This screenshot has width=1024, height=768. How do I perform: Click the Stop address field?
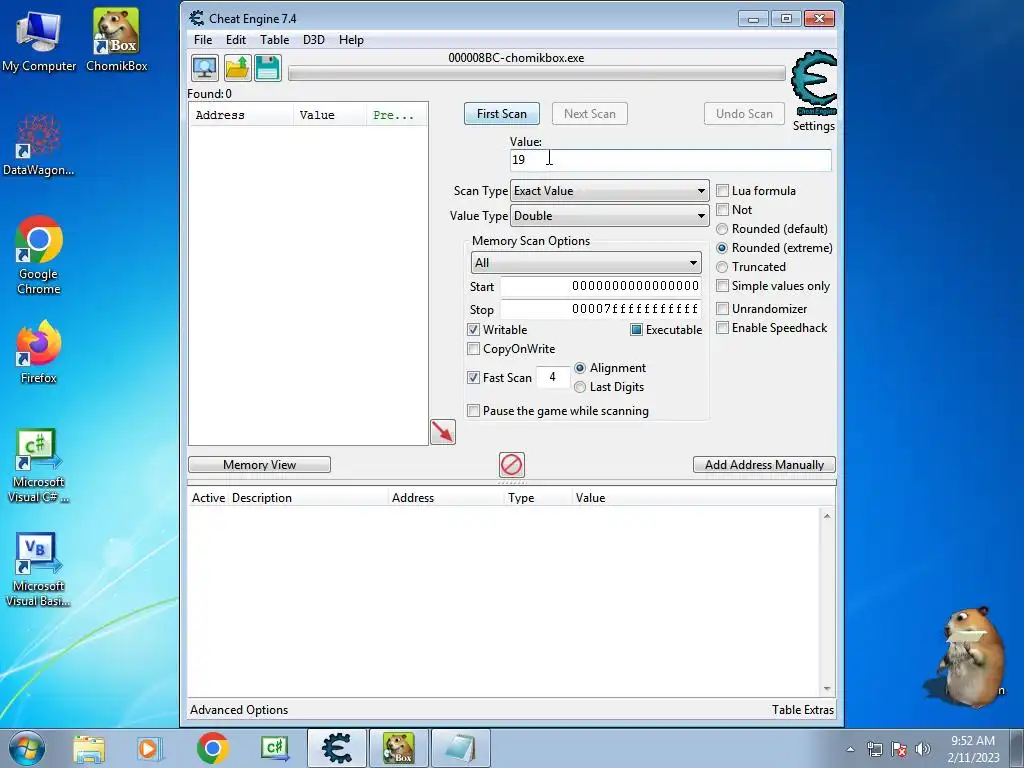[601, 309]
